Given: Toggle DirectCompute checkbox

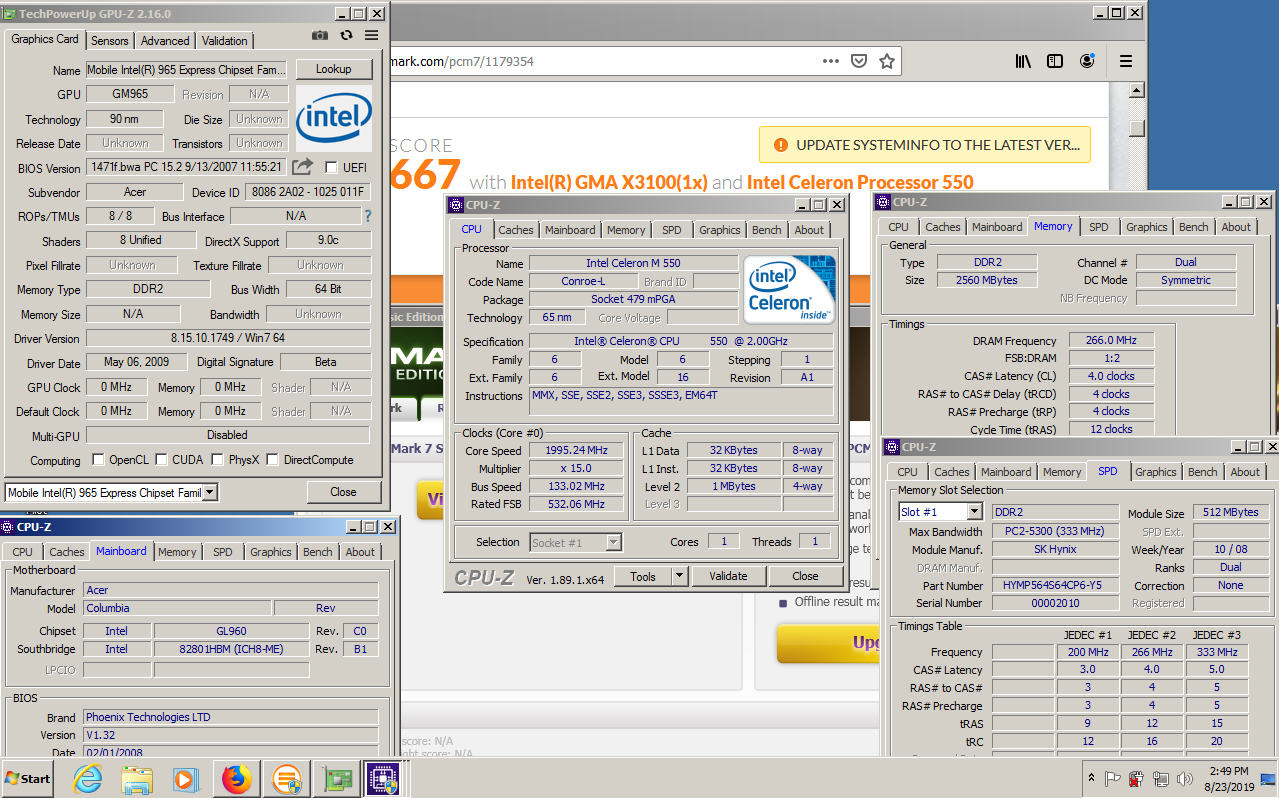Looking at the screenshot, I should click(x=272, y=460).
